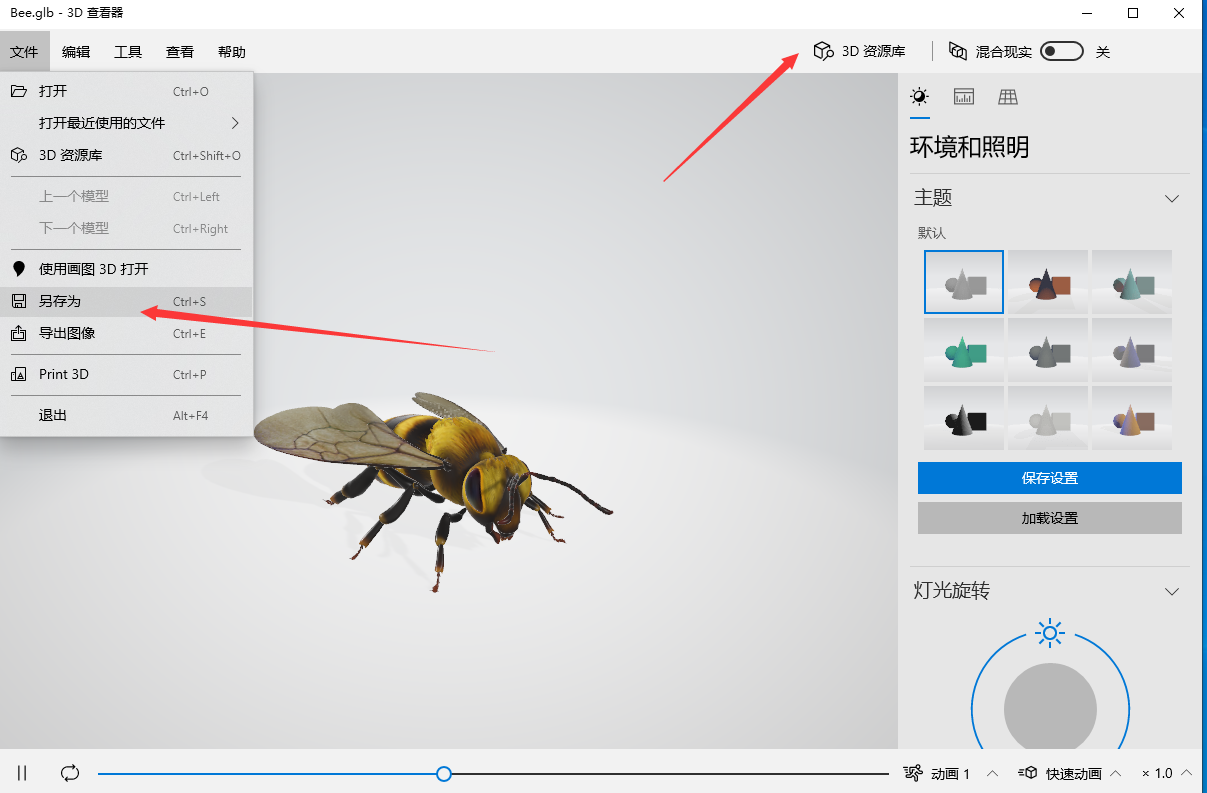Select the purple-gray theme thumbnail in row two

pos(1132,350)
